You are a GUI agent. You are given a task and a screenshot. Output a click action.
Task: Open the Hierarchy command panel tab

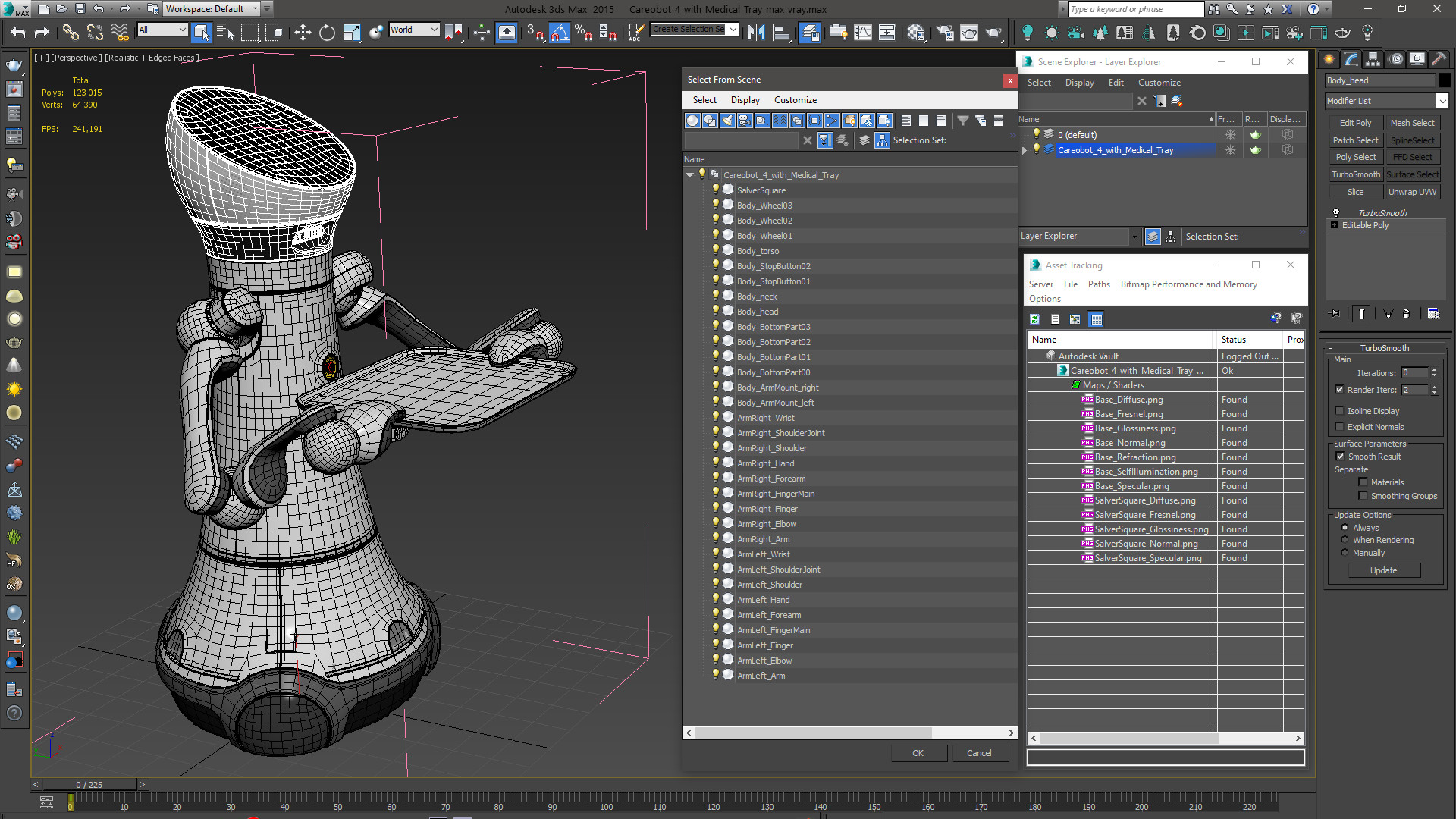[1373, 59]
